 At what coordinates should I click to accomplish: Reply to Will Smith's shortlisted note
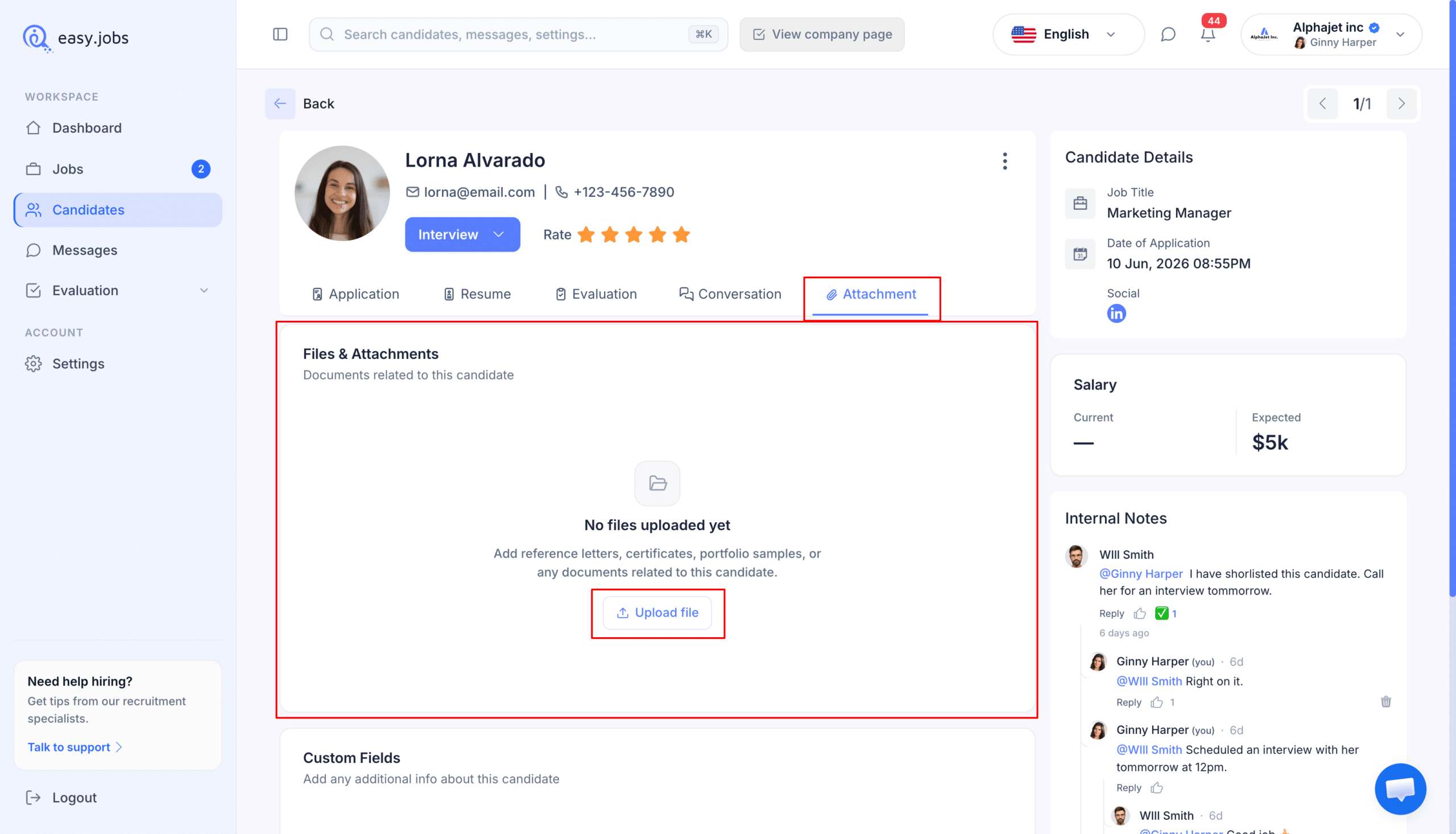pos(1112,613)
